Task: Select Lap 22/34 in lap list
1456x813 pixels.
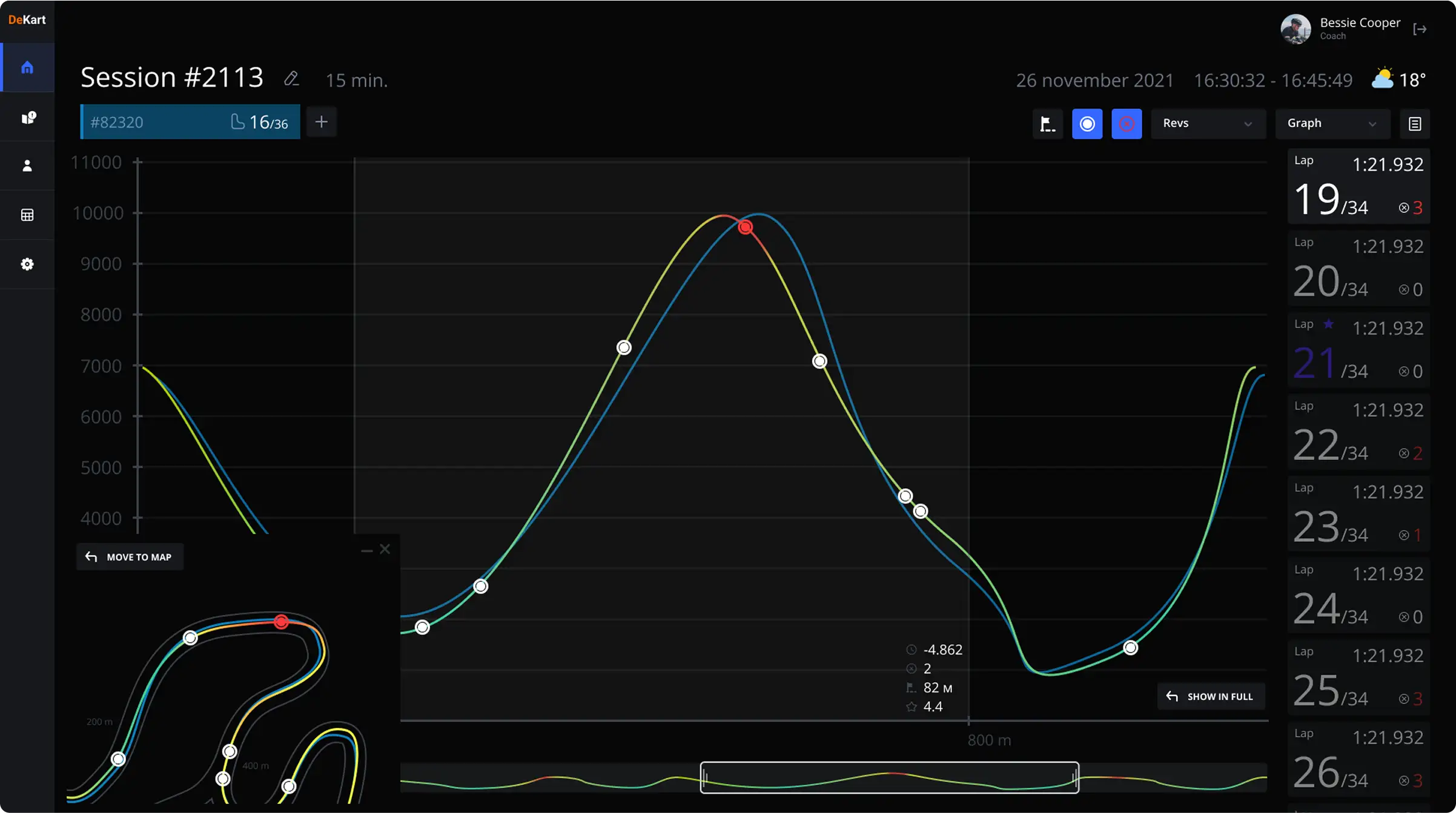Action: pos(1358,432)
